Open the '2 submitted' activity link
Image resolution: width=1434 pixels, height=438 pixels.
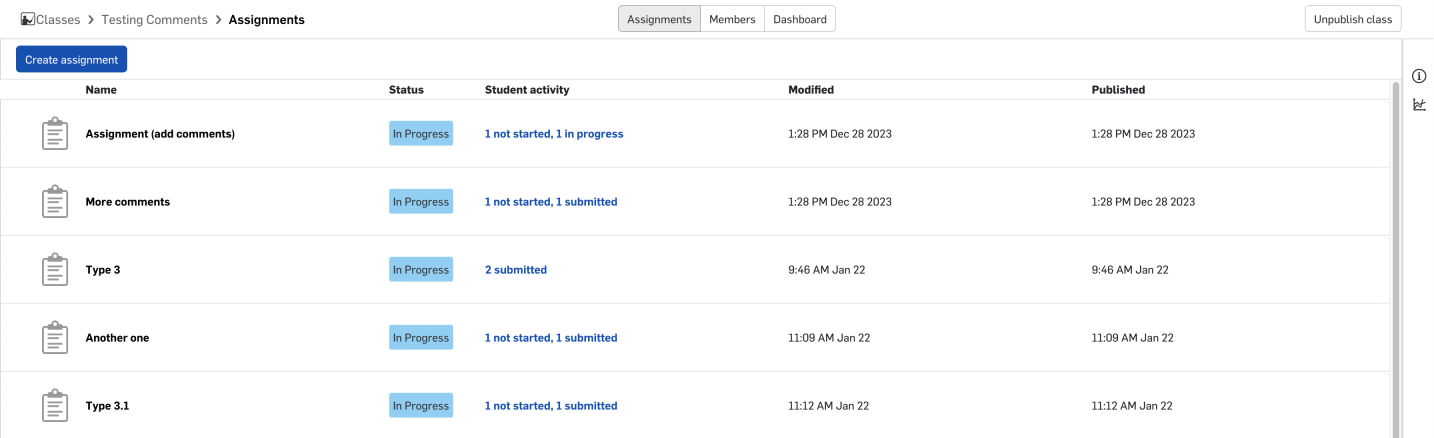pyautogui.click(x=516, y=270)
